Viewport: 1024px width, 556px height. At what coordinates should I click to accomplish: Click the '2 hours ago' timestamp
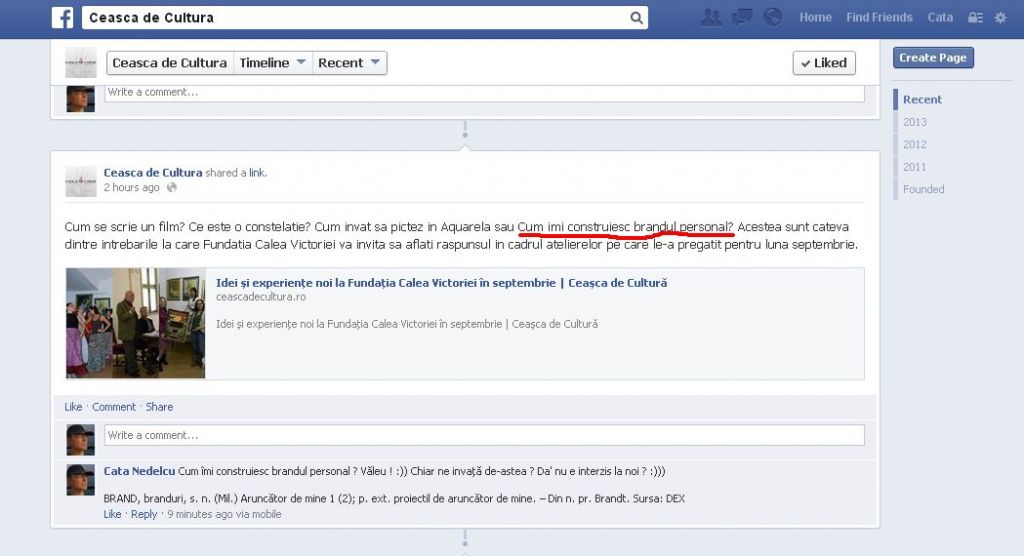[x=131, y=188]
